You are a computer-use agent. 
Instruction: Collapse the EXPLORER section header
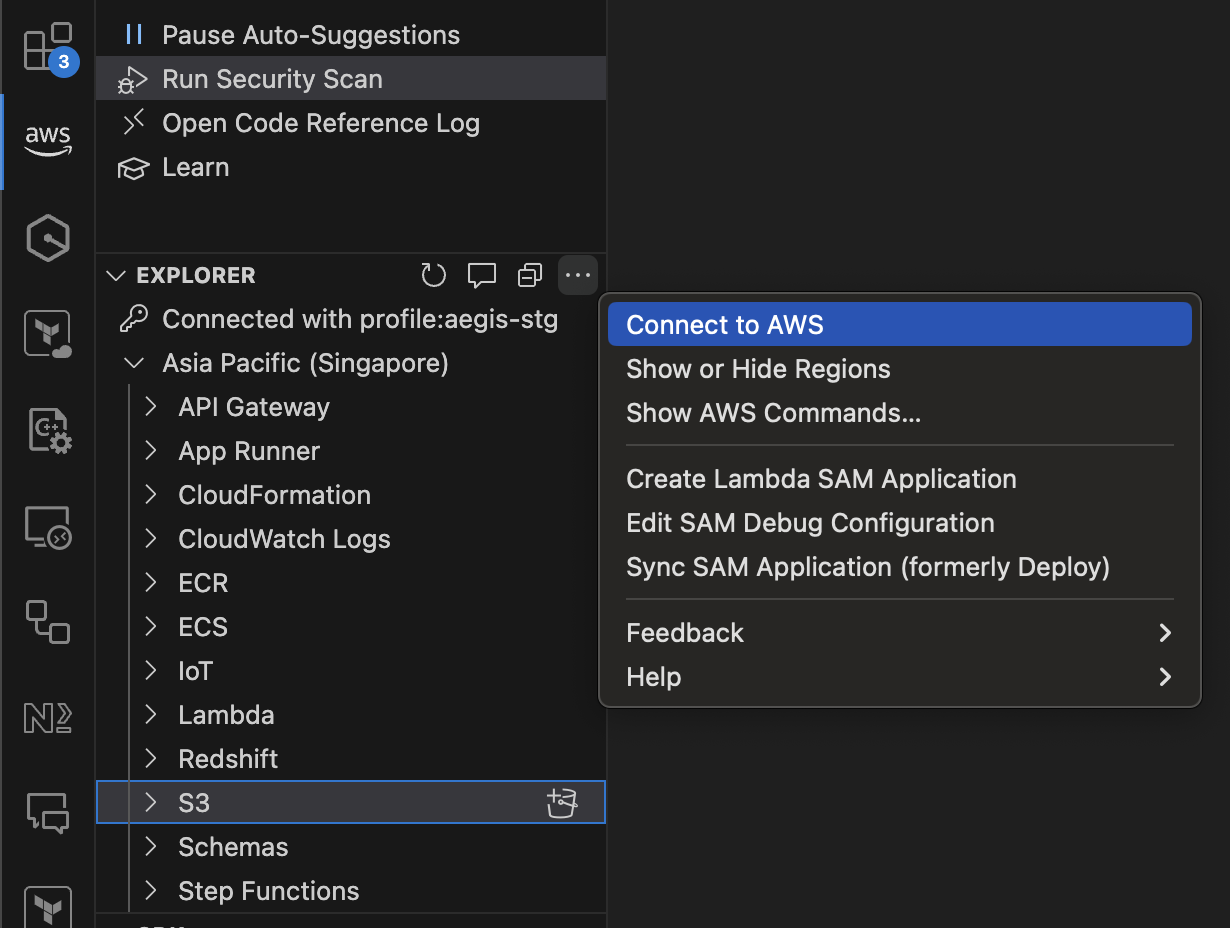(x=195, y=275)
